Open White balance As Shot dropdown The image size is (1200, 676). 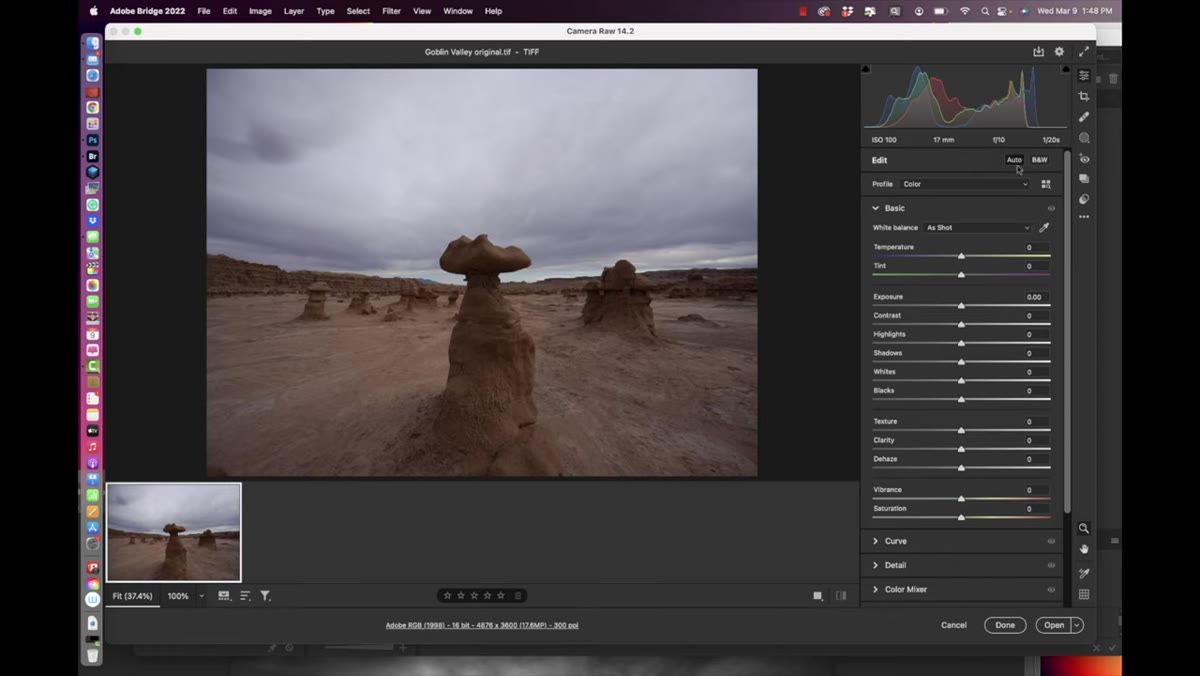(977, 228)
